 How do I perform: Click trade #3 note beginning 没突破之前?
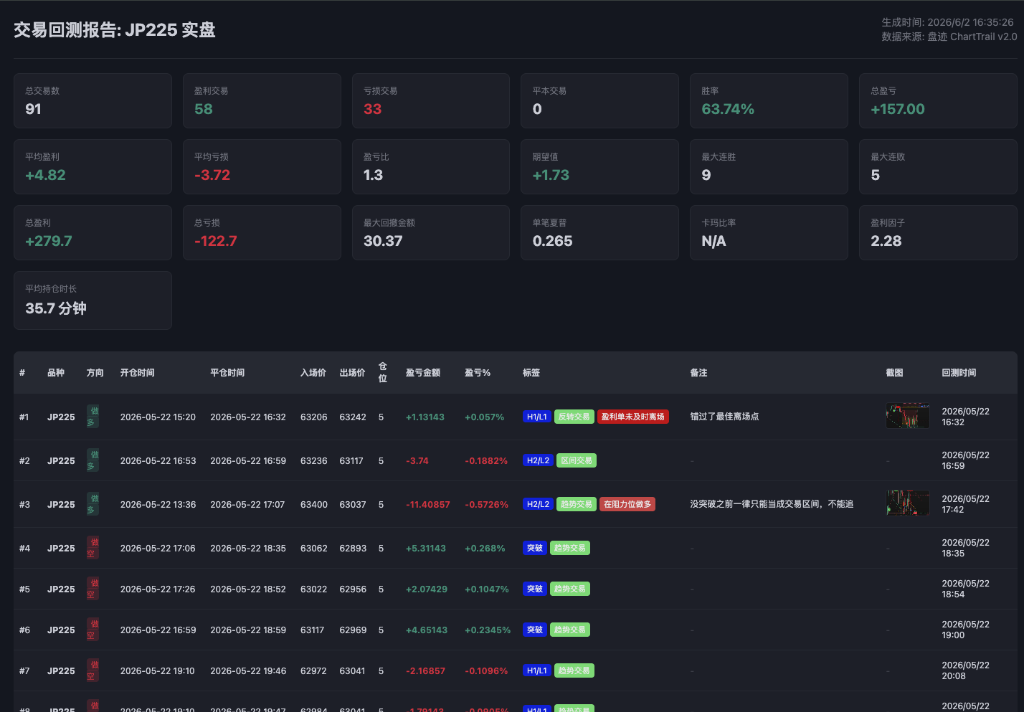coord(772,504)
